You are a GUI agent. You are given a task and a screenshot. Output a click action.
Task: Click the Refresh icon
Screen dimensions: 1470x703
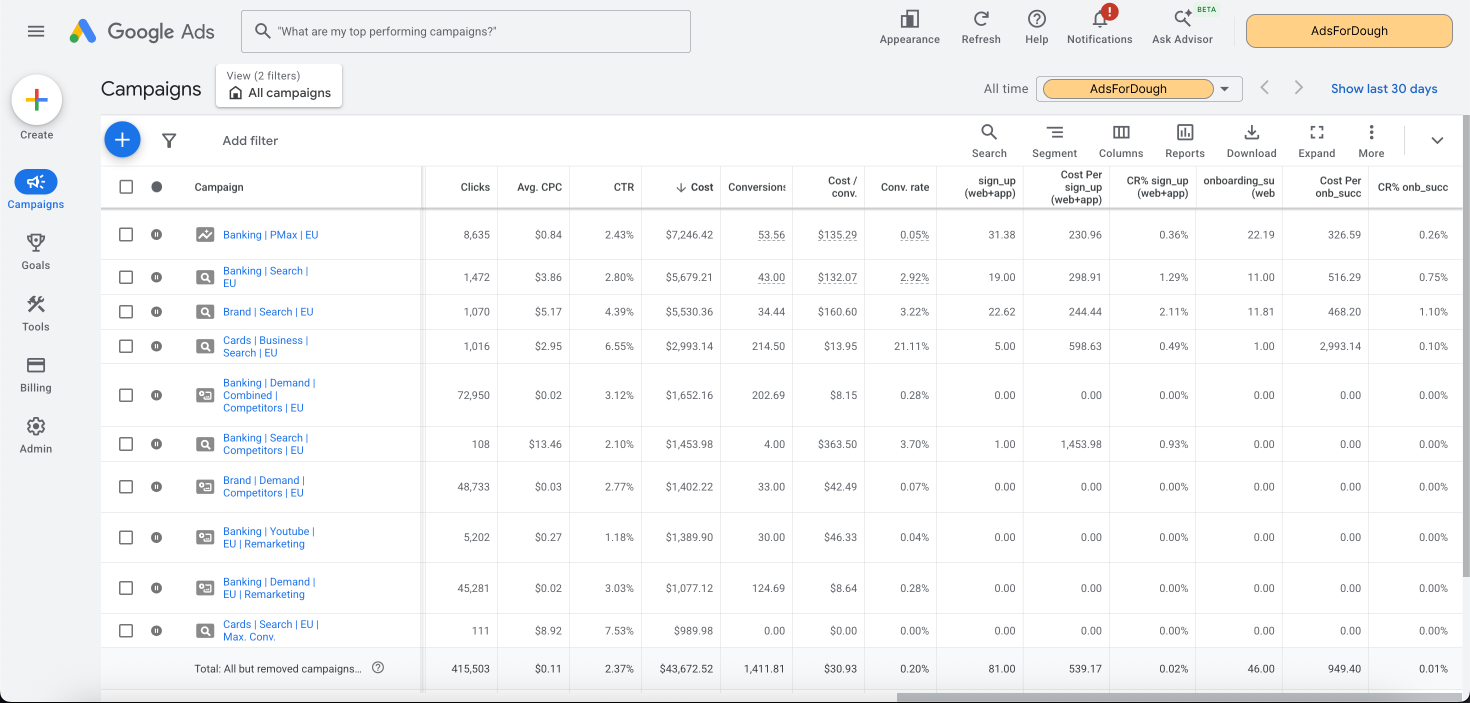(981, 19)
